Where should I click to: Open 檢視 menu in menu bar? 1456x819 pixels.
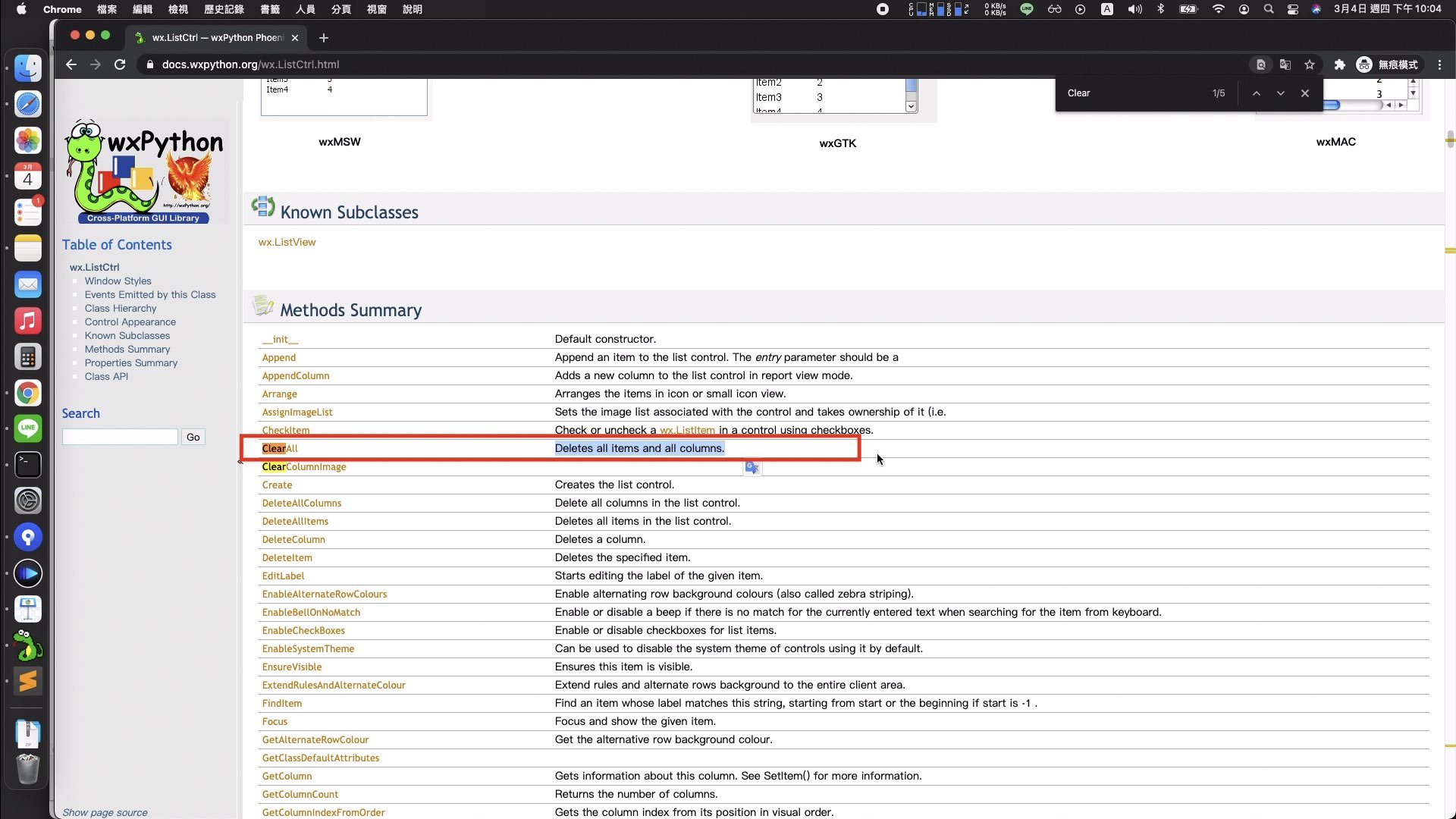(178, 9)
